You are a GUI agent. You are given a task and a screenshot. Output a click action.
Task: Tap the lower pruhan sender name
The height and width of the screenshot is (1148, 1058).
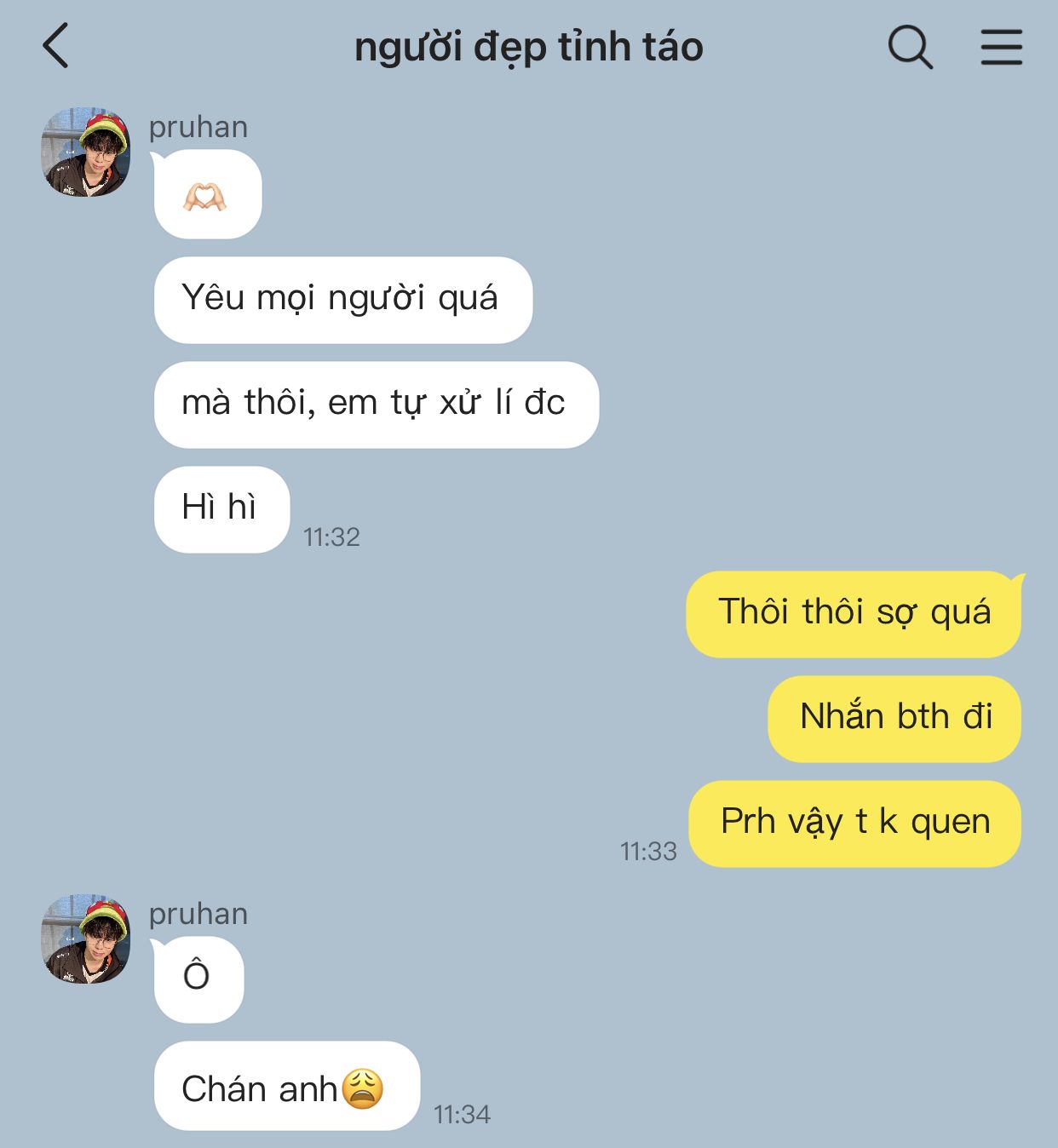198,914
